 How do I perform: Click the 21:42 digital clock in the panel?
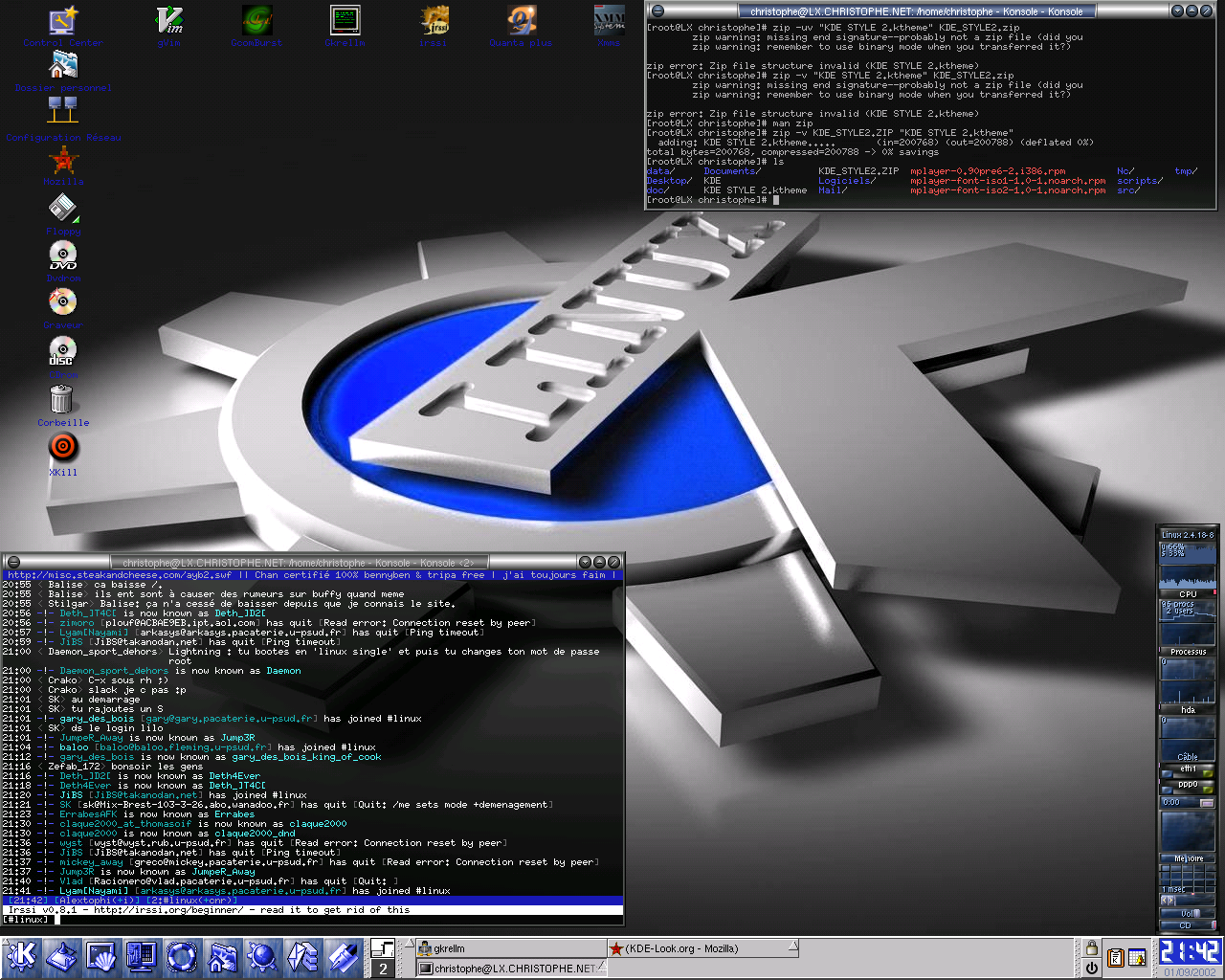pos(1189,951)
